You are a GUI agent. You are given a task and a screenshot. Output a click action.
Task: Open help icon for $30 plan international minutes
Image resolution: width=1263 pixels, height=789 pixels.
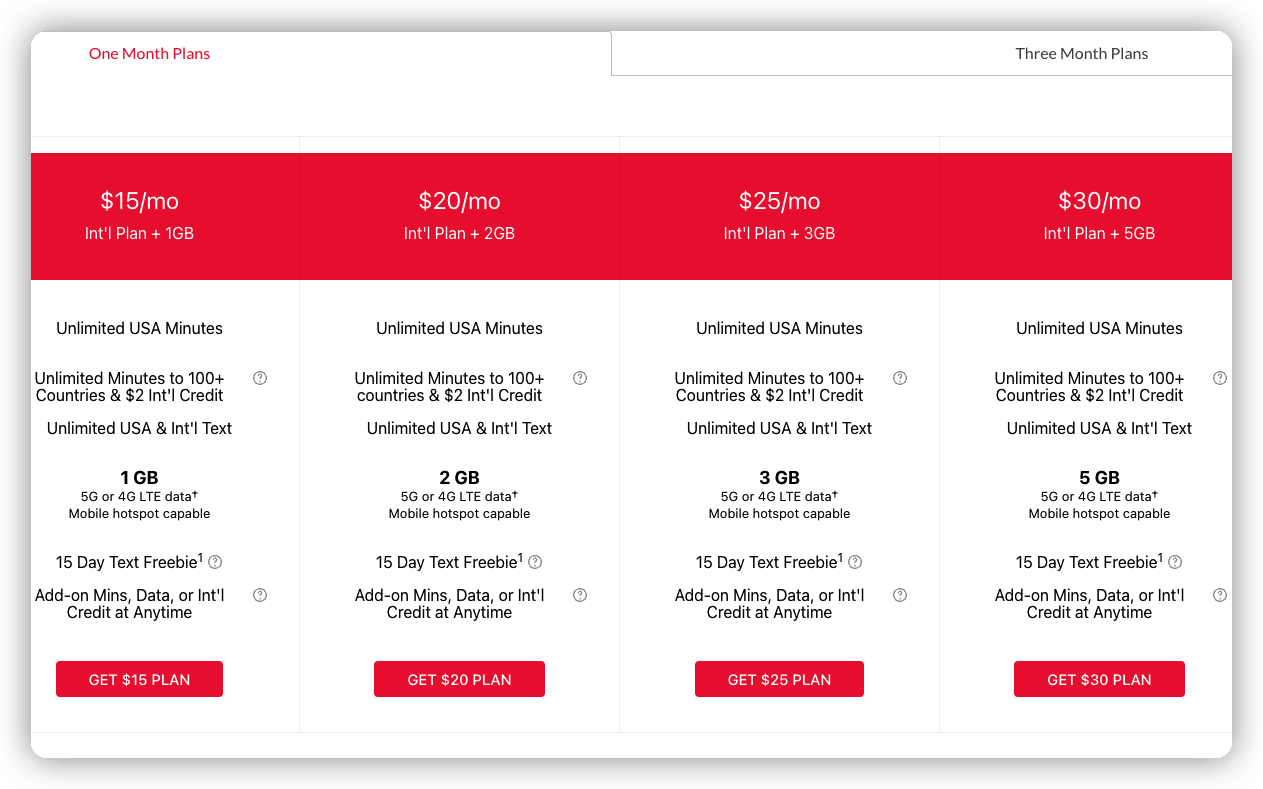click(1220, 378)
